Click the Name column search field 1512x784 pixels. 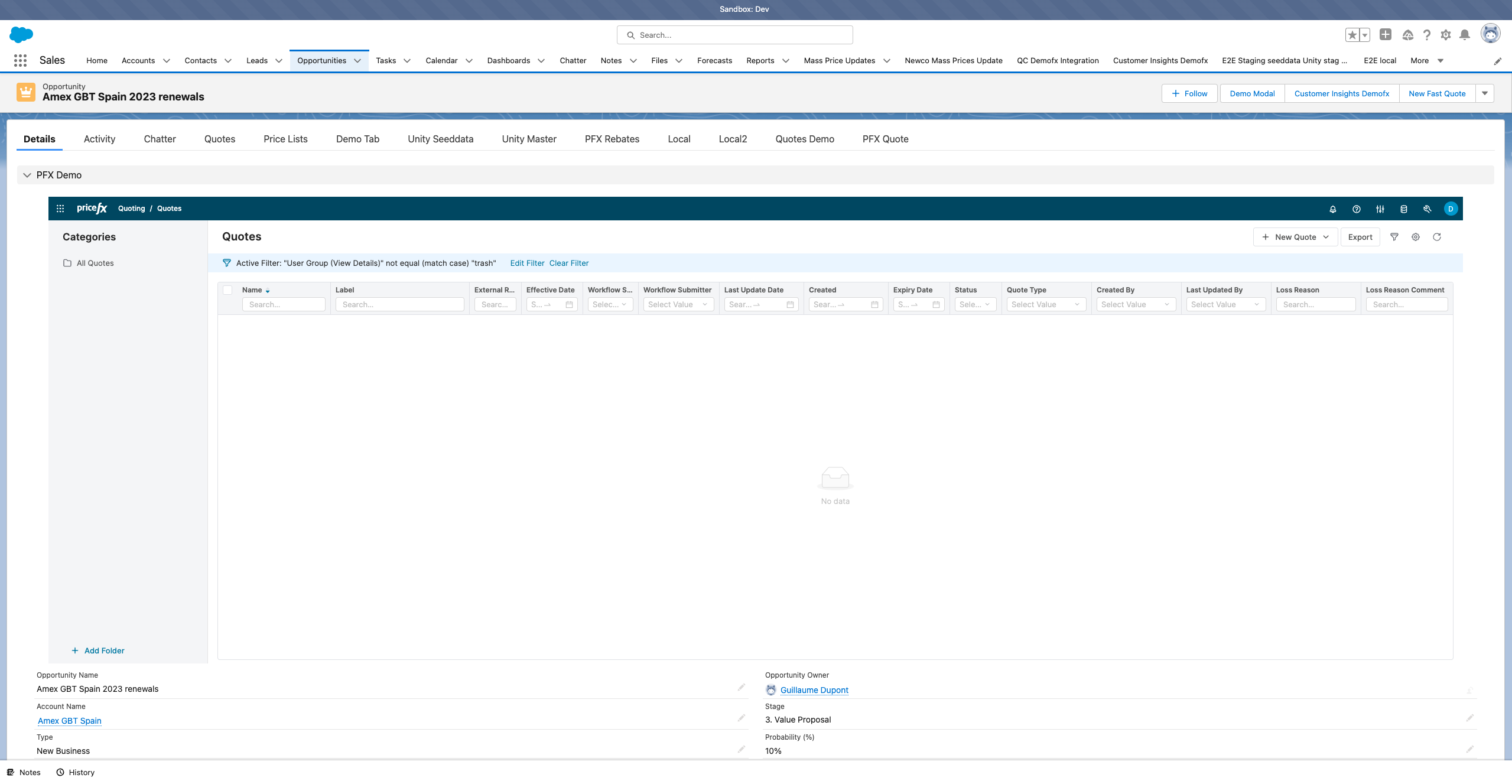(x=283, y=304)
